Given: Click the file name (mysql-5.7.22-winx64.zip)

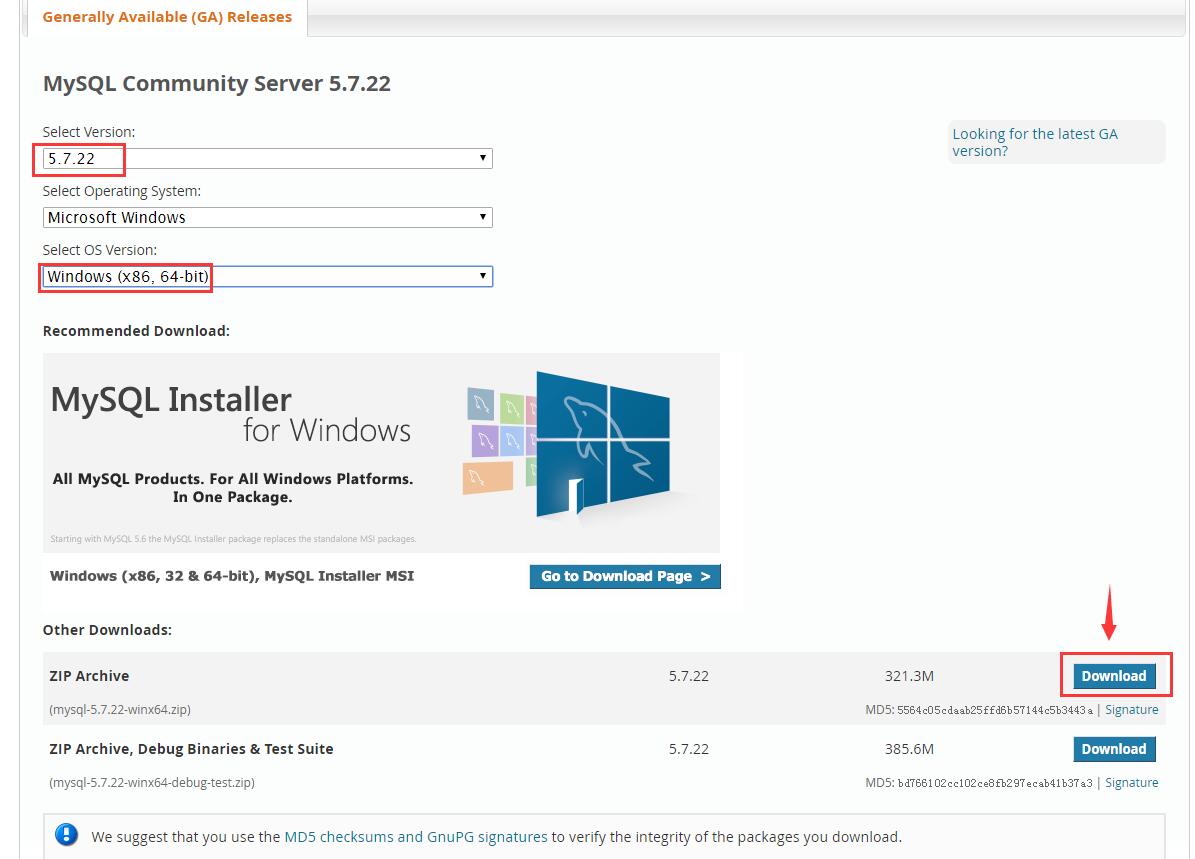Looking at the screenshot, I should [120, 710].
